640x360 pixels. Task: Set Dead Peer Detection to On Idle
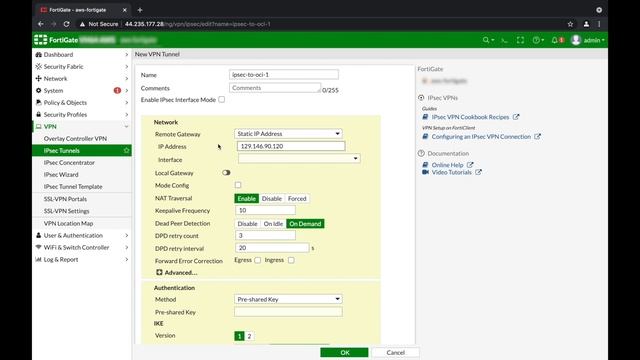(x=273, y=224)
